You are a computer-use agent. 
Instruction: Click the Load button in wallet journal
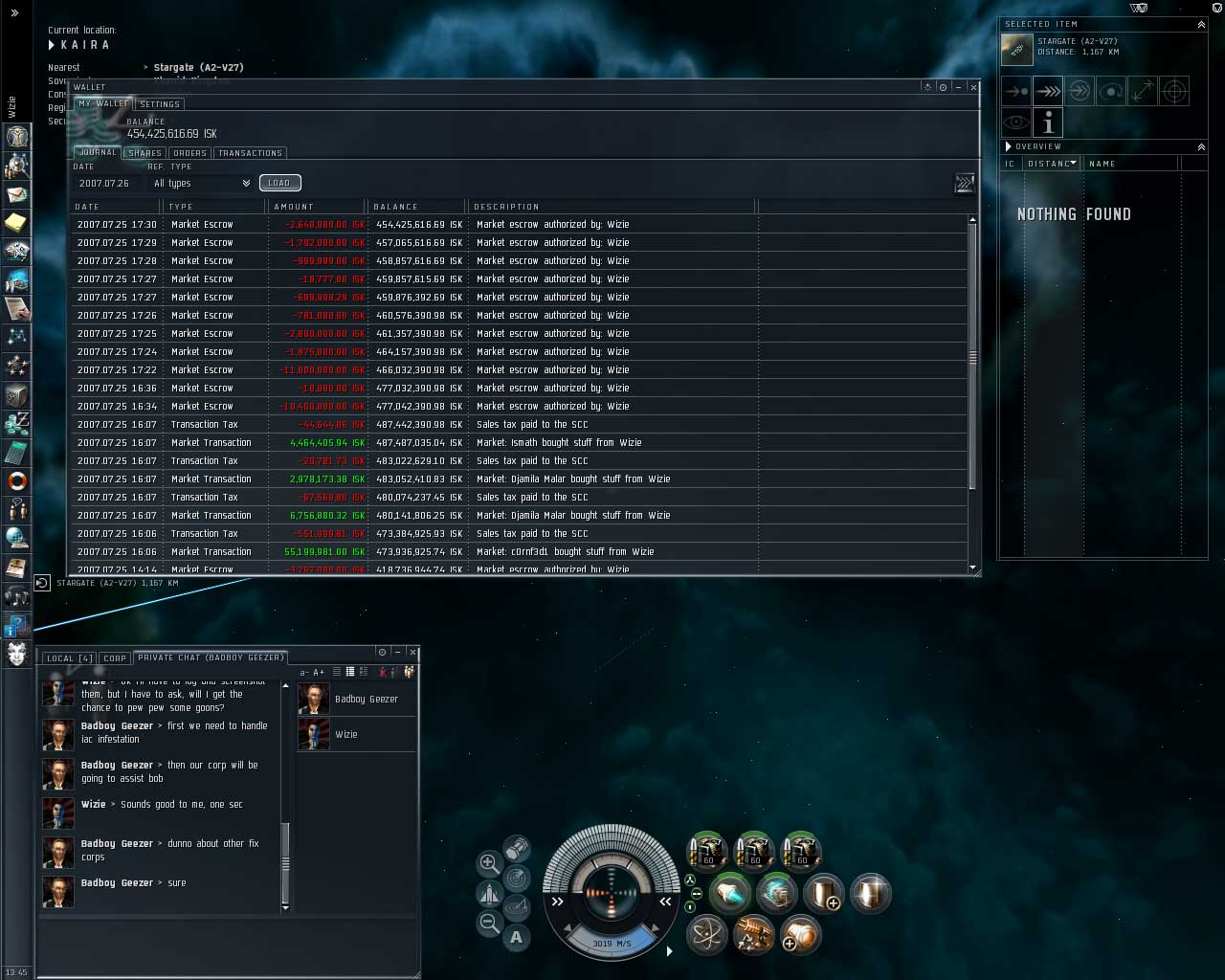click(x=279, y=183)
